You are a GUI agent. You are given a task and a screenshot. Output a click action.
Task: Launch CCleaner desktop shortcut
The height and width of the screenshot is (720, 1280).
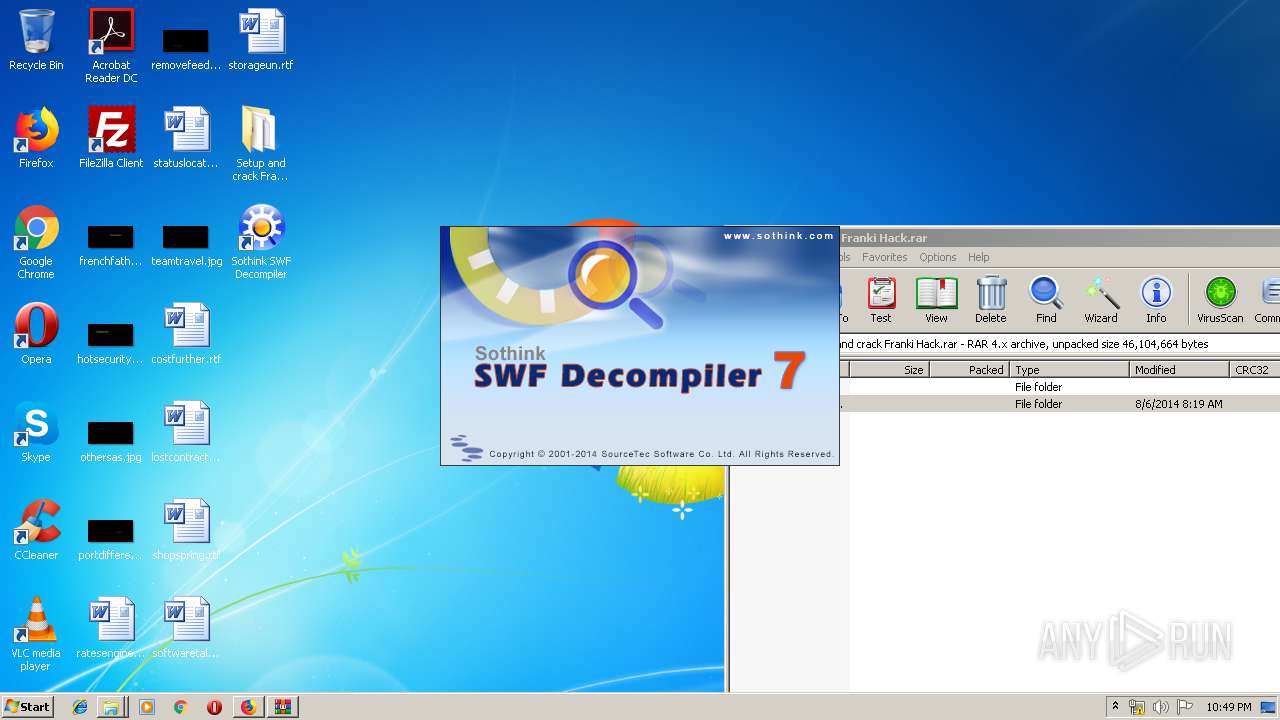36,530
